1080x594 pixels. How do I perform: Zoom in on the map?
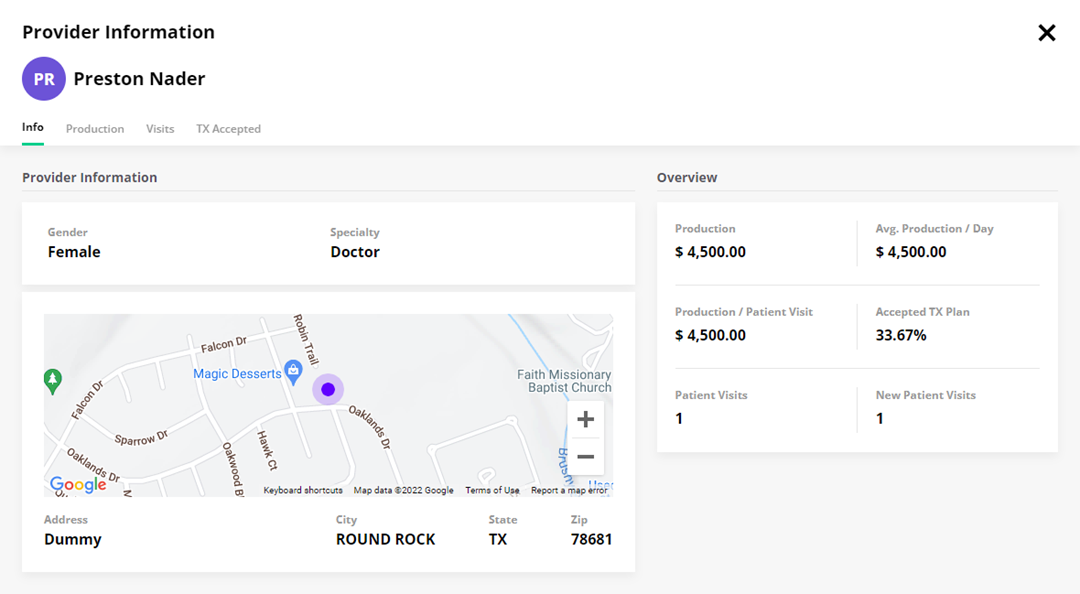click(x=585, y=420)
